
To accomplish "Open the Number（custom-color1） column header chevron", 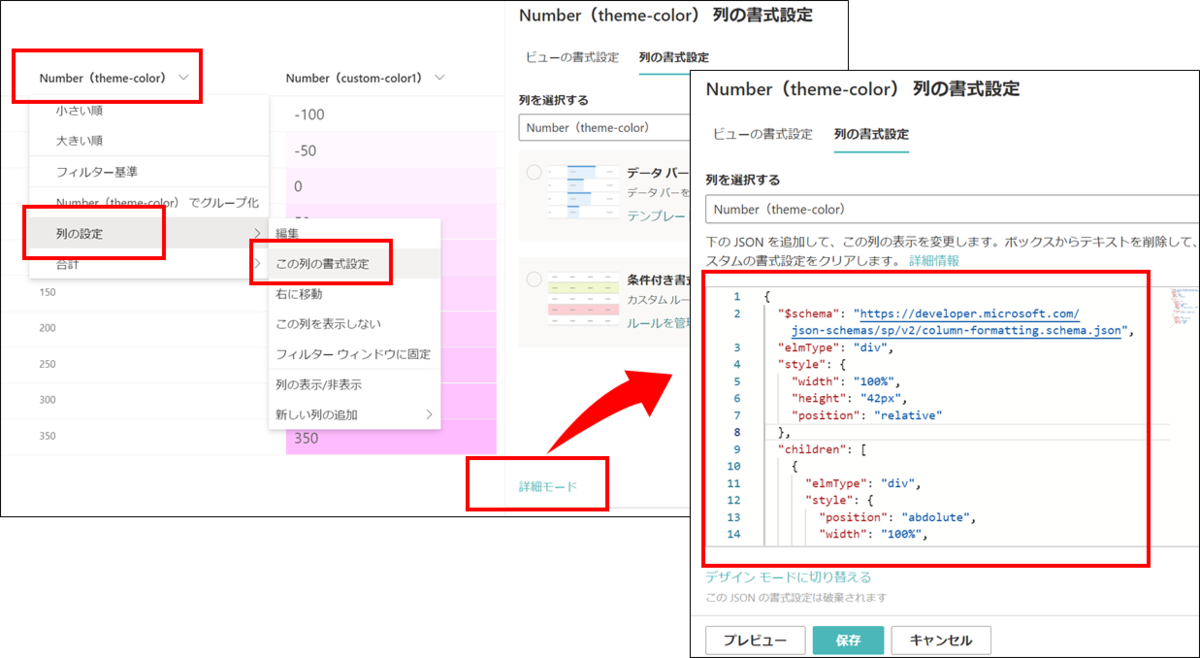I will [440, 77].
